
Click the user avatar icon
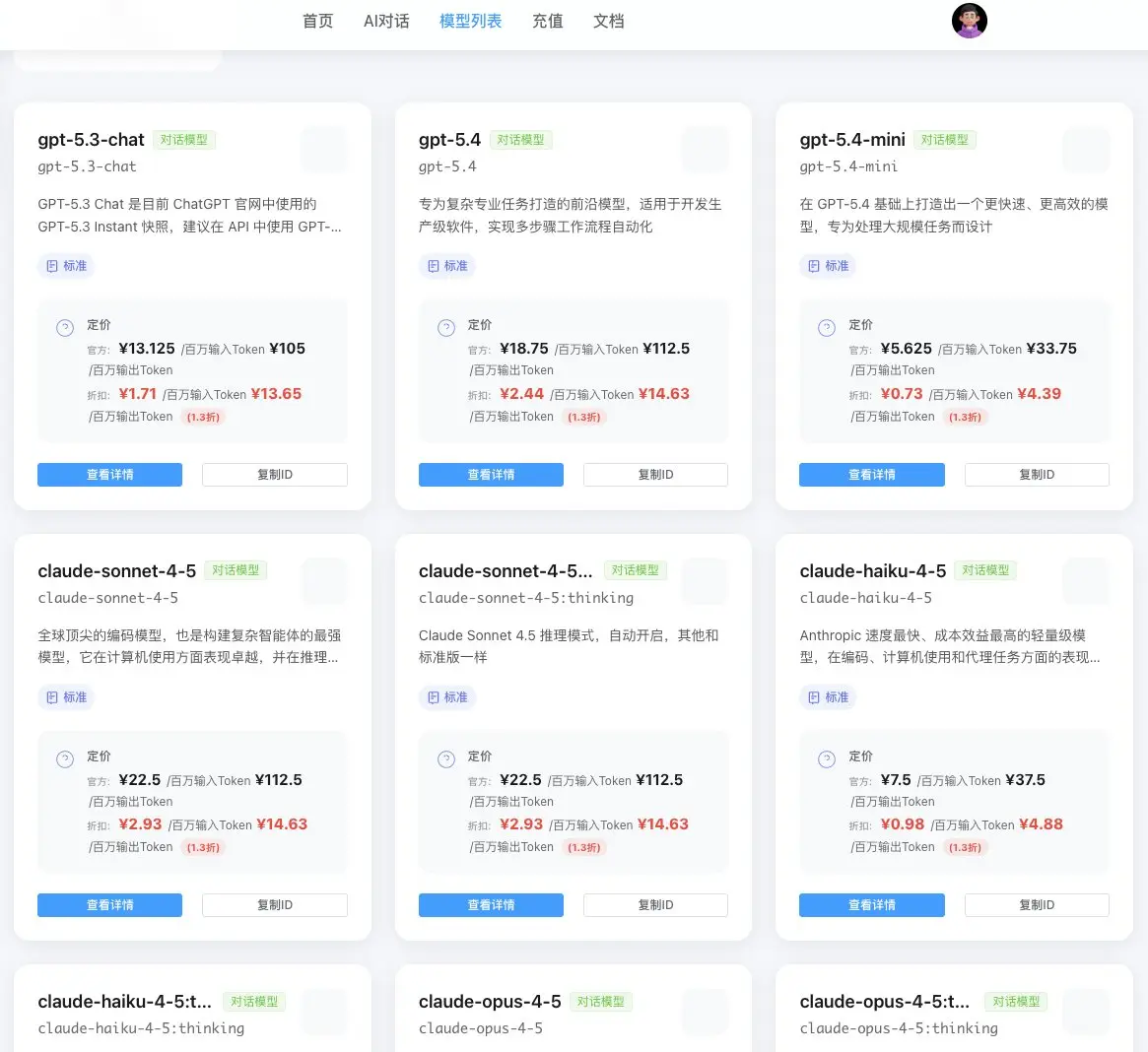click(970, 21)
